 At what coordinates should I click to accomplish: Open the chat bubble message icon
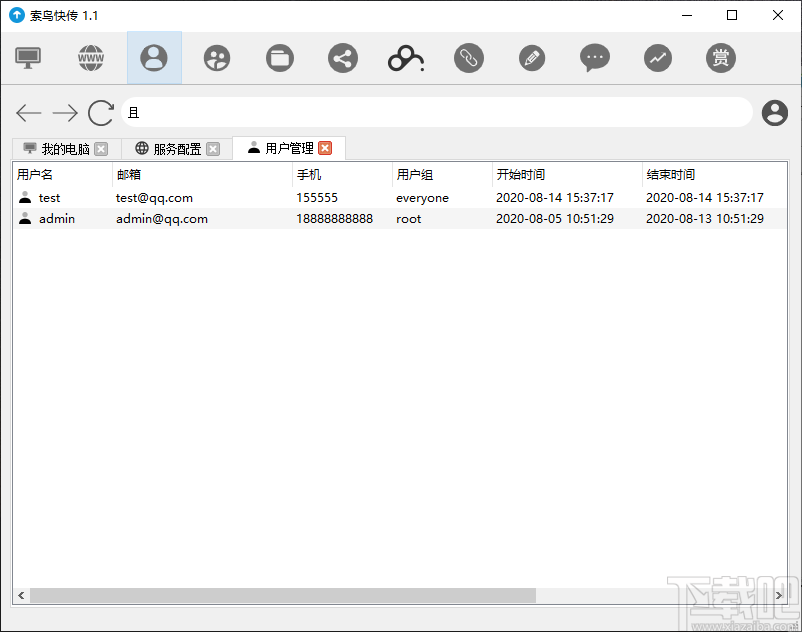595,58
